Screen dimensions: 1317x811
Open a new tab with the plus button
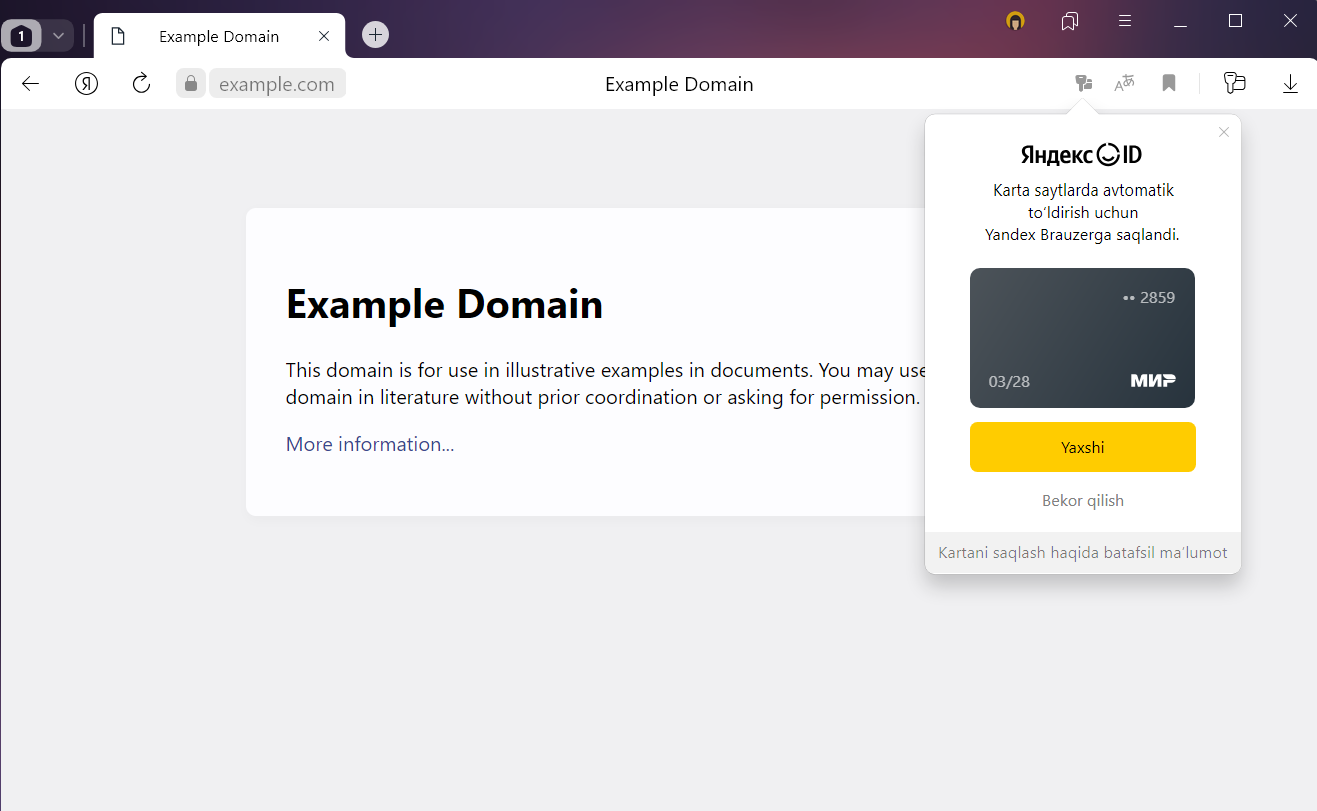point(375,35)
